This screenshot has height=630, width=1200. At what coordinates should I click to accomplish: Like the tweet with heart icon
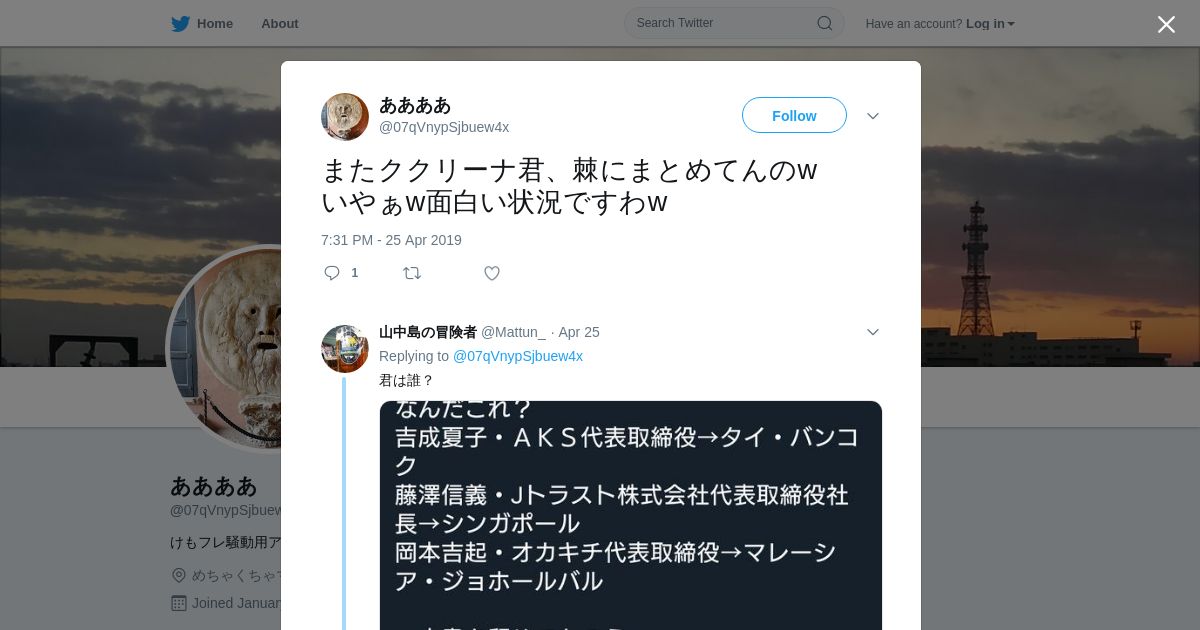coord(492,273)
